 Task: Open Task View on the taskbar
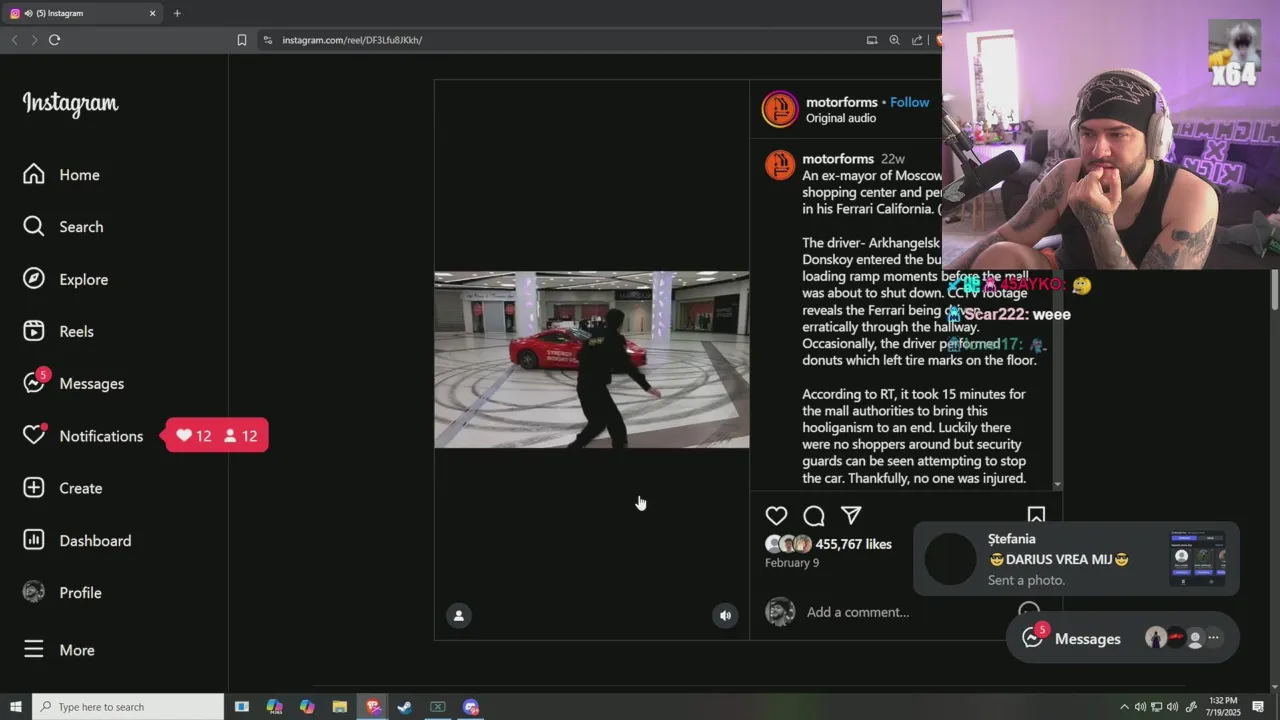(x=241, y=707)
